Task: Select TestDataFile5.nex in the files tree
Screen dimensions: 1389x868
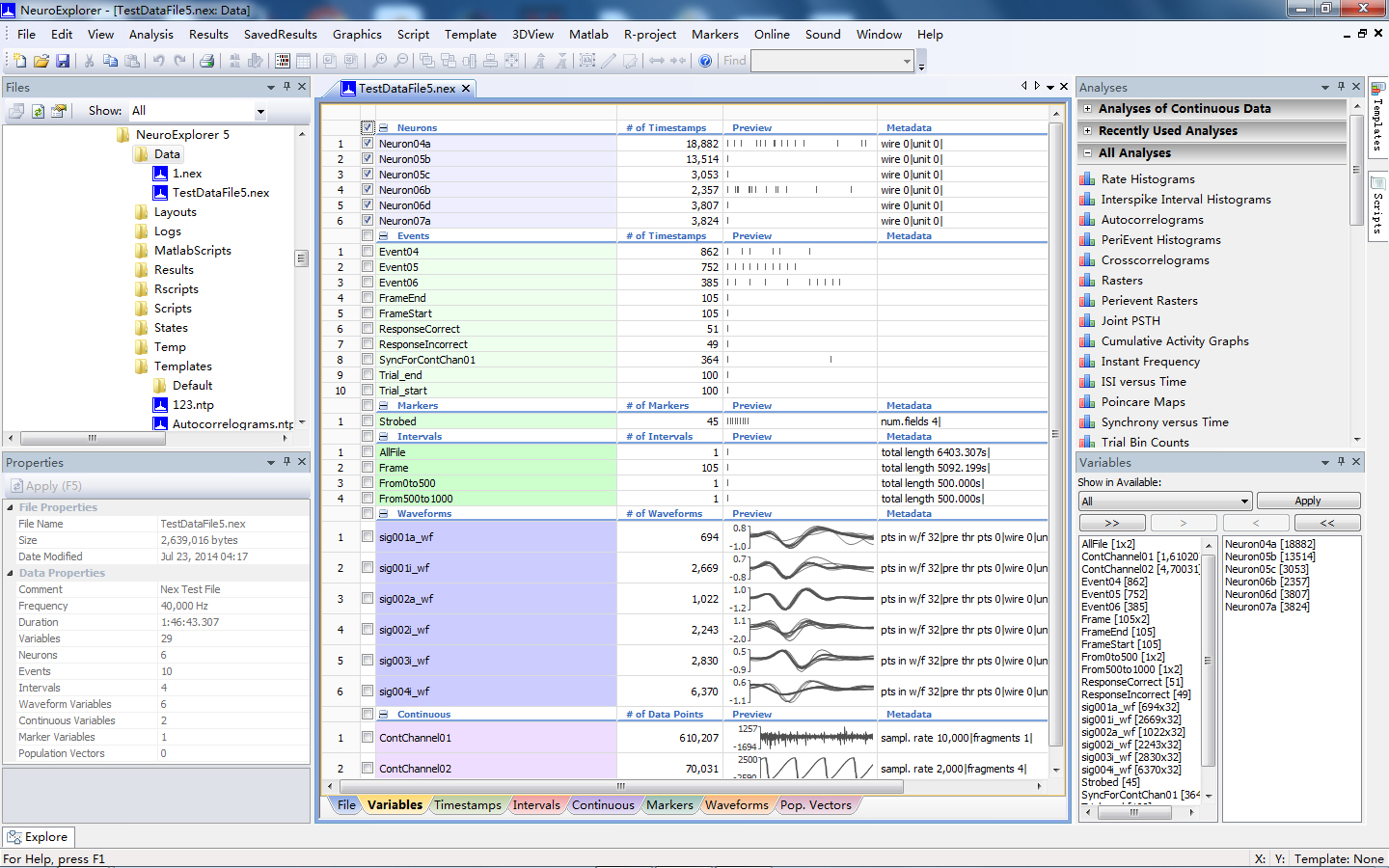Action: [221, 193]
